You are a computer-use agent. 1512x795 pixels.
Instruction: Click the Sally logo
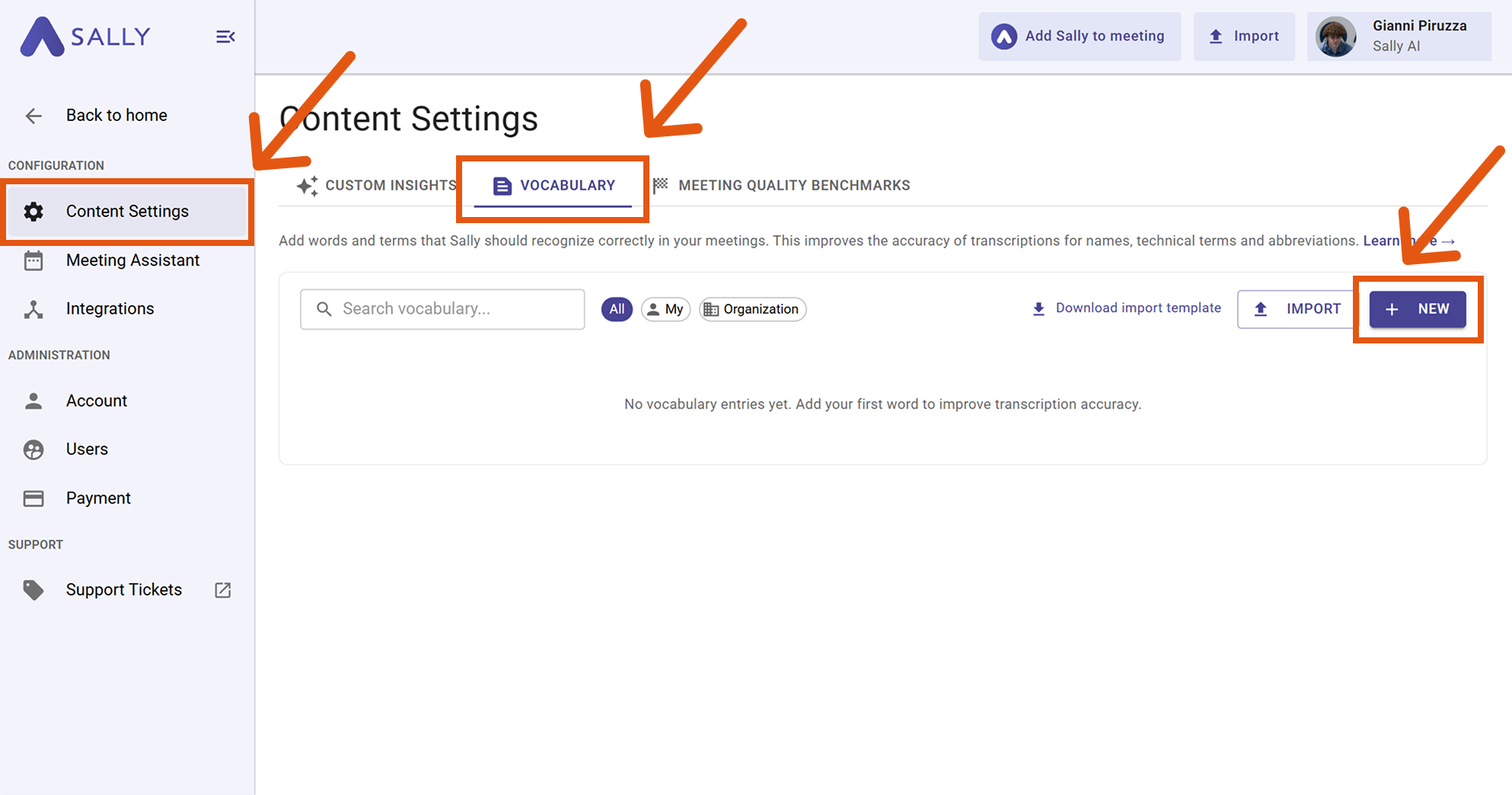pyautogui.click(x=85, y=37)
